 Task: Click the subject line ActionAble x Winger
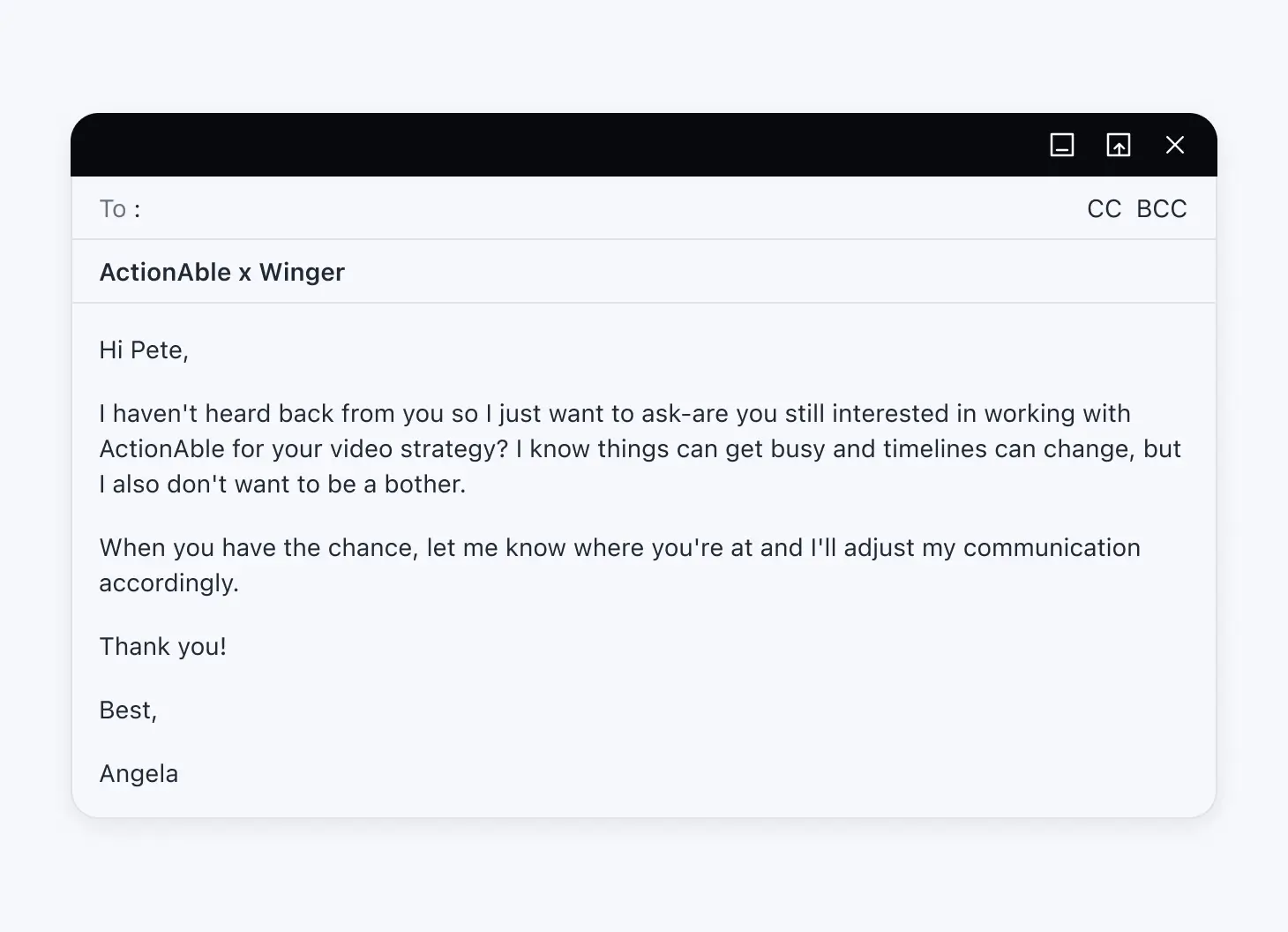[x=222, y=273]
